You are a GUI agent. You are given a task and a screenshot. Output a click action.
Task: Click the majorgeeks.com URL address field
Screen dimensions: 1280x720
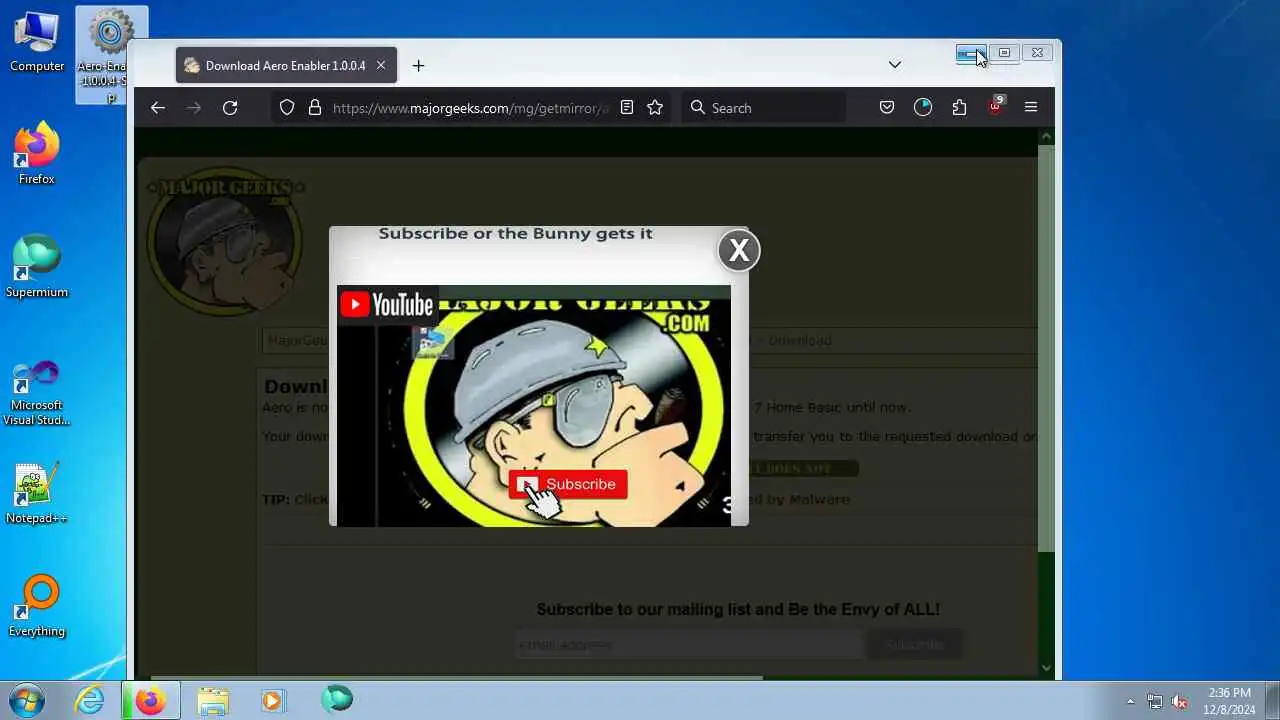click(470, 108)
